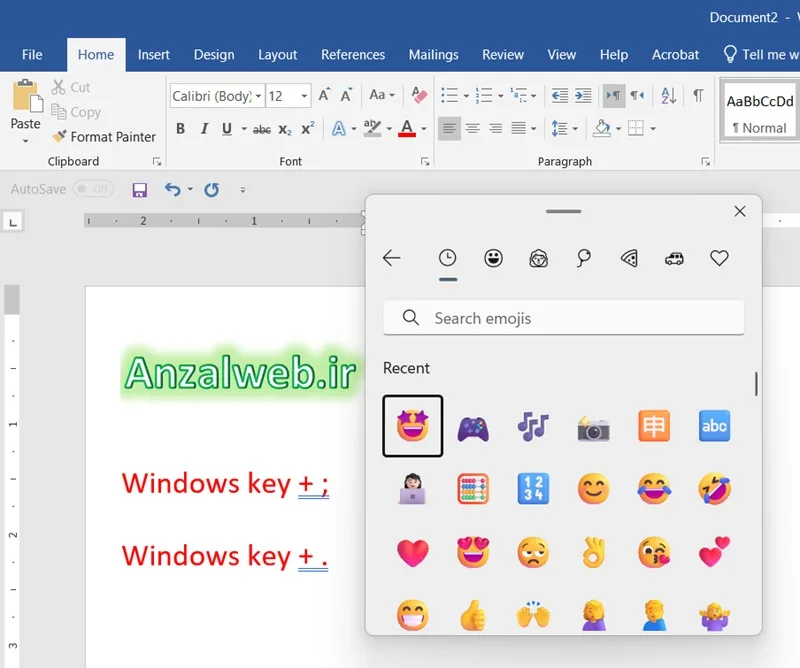Toggle right-to-left text direction
Image resolution: width=800 pixels, height=668 pixels.
coord(637,95)
